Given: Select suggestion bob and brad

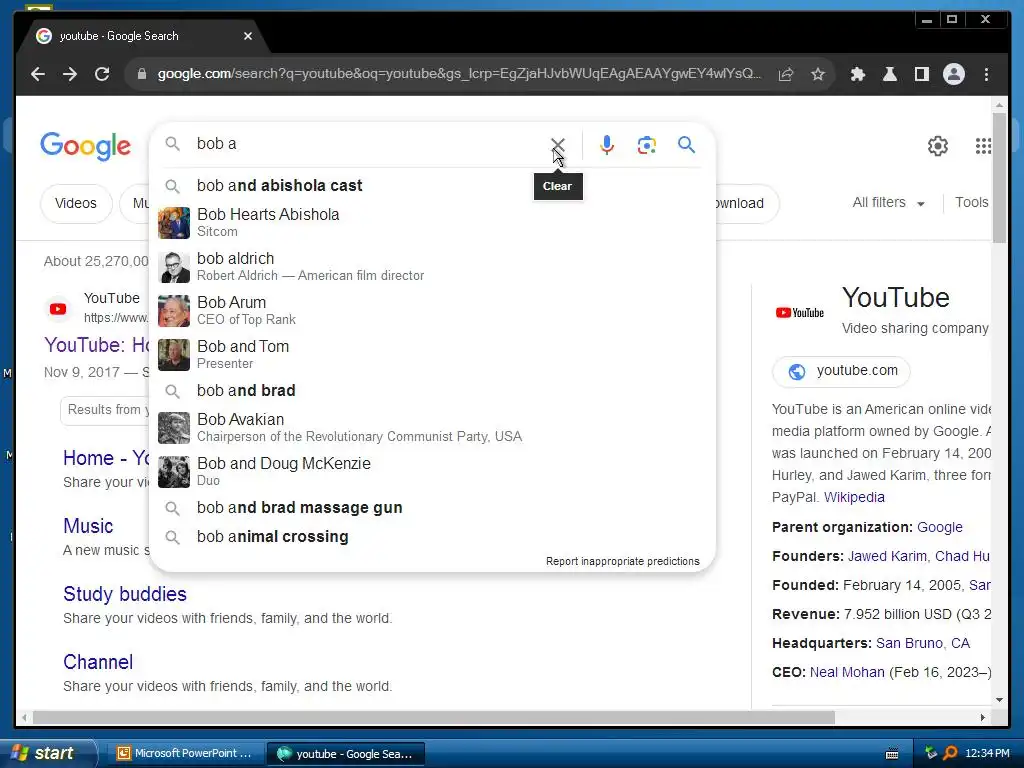Looking at the screenshot, I should tap(432, 391).
